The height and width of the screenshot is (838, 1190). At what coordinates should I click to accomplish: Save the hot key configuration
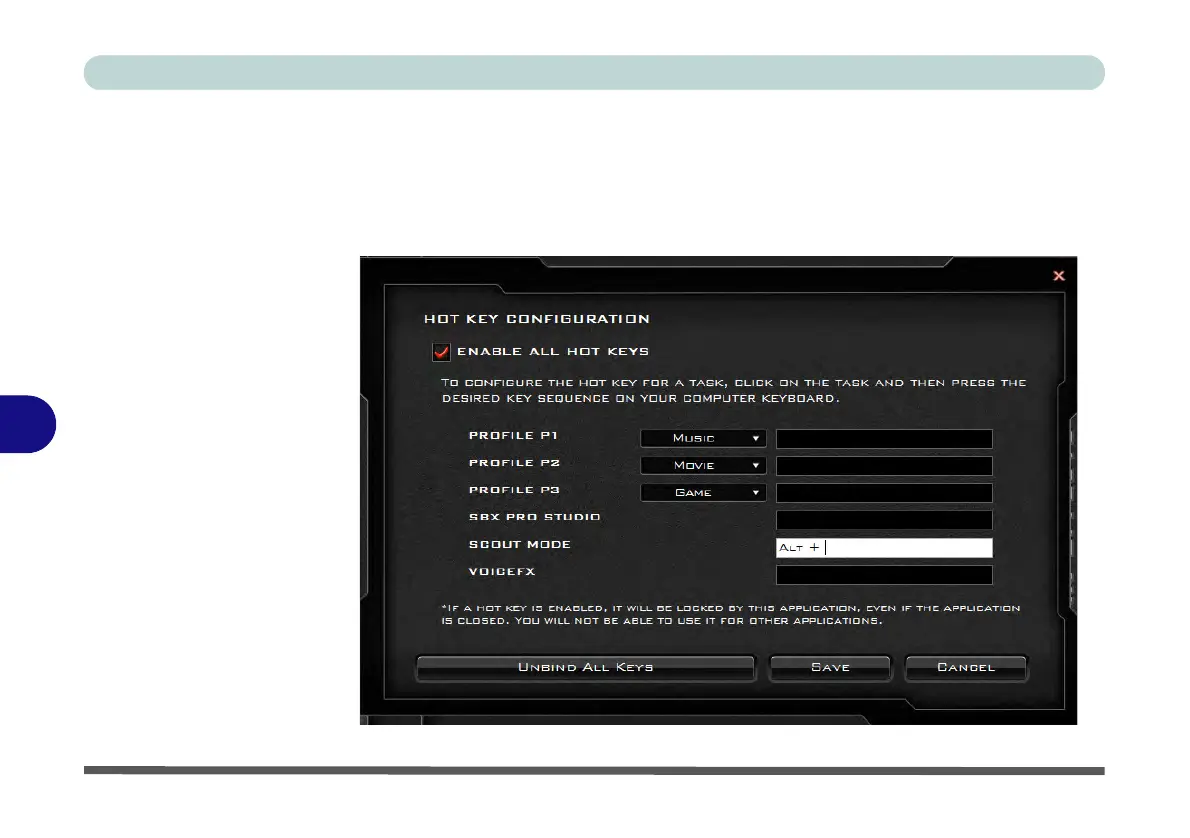coord(830,667)
